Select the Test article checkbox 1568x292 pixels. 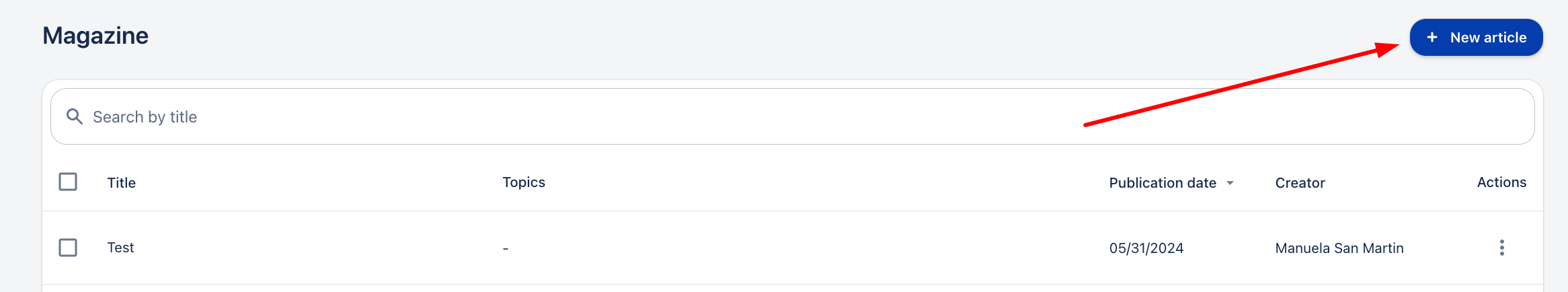(68, 248)
